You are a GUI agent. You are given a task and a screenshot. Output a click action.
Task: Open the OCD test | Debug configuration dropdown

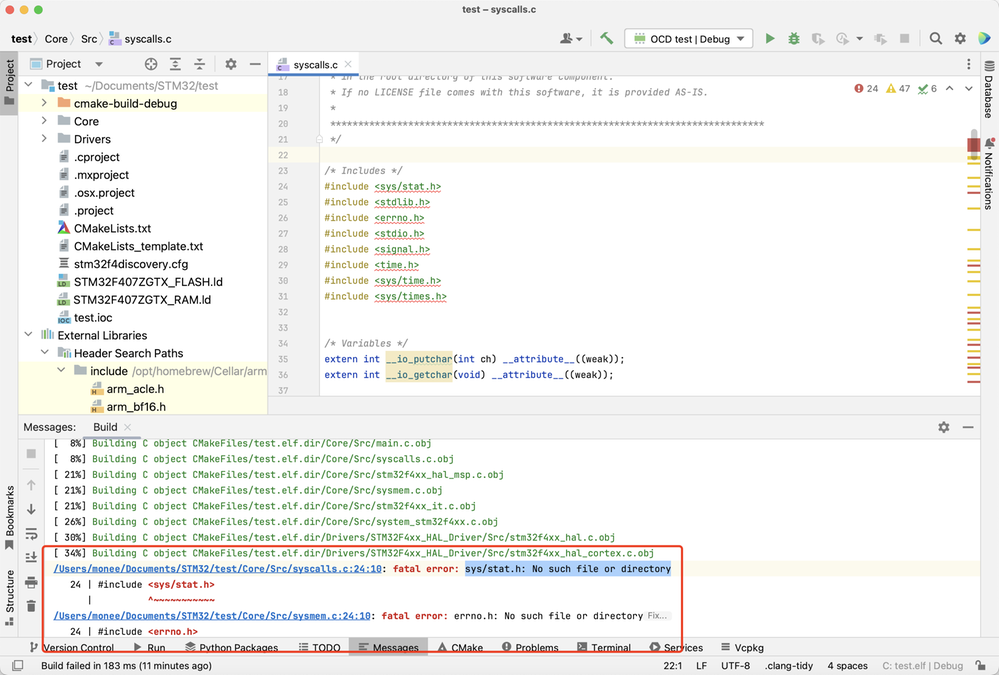click(x=688, y=39)
